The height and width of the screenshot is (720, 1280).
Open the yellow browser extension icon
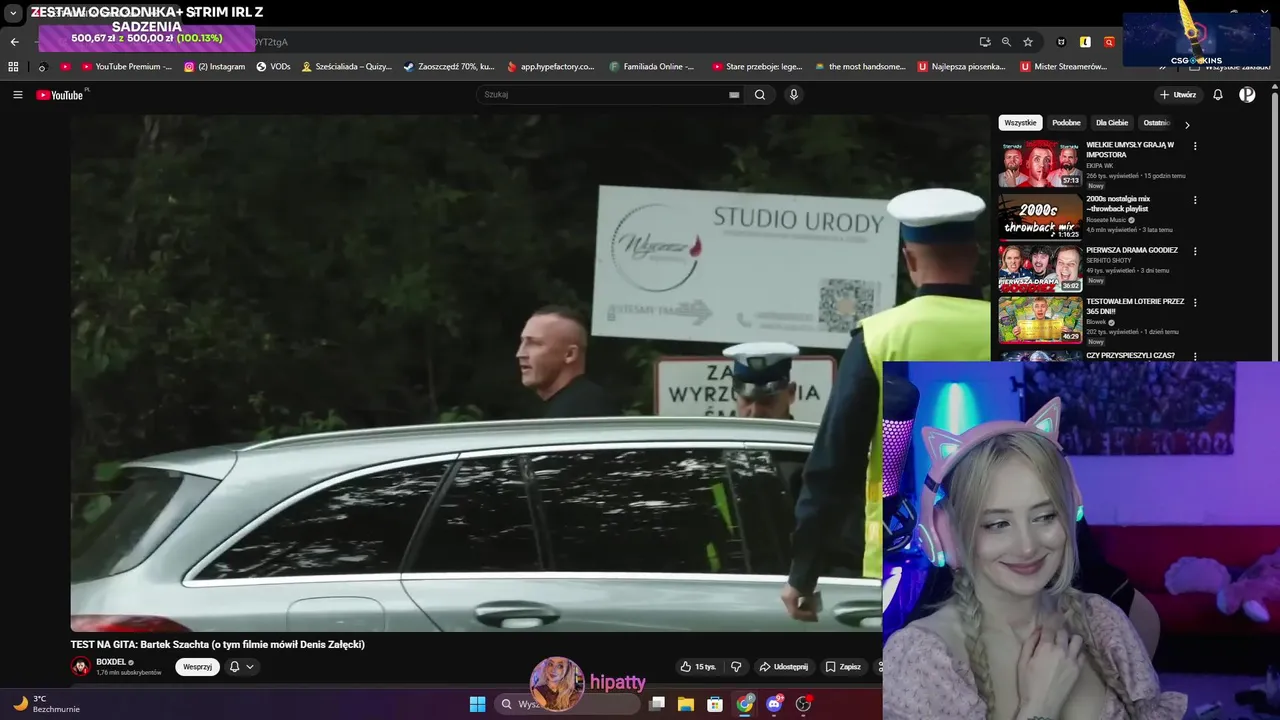[x=1085, y=42]
